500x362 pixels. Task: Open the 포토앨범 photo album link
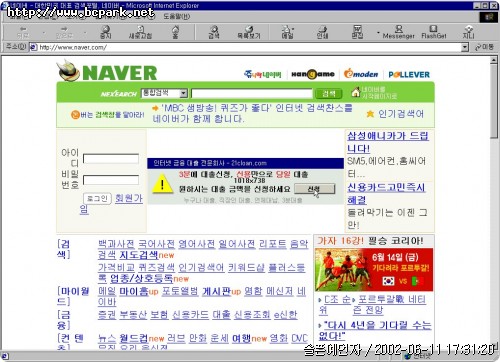(x=180, y=291)
